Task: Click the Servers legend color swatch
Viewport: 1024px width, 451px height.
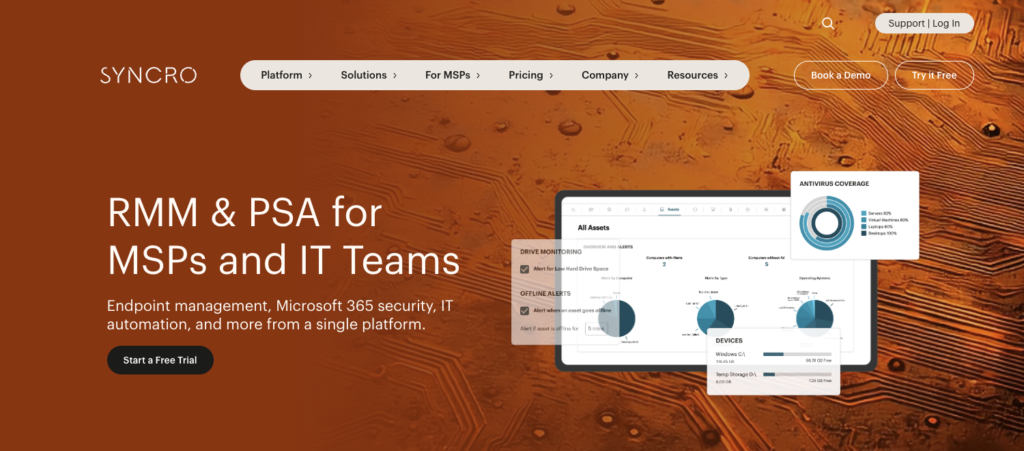Action: click(x=864, y=213)
